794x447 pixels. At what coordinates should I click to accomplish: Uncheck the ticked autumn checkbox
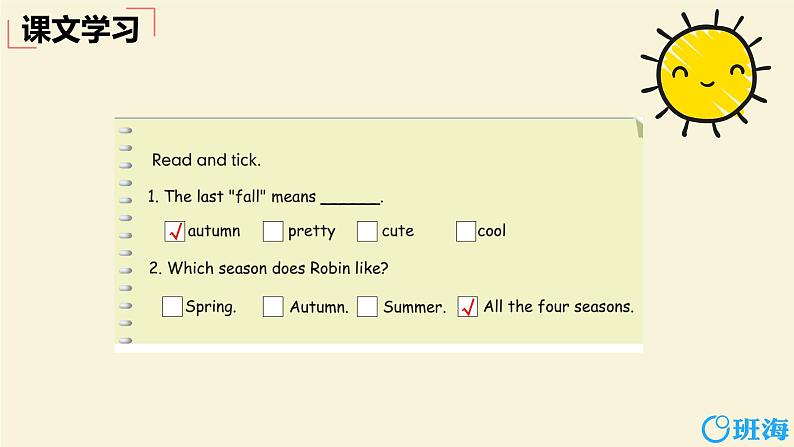[x=174, y=231]
